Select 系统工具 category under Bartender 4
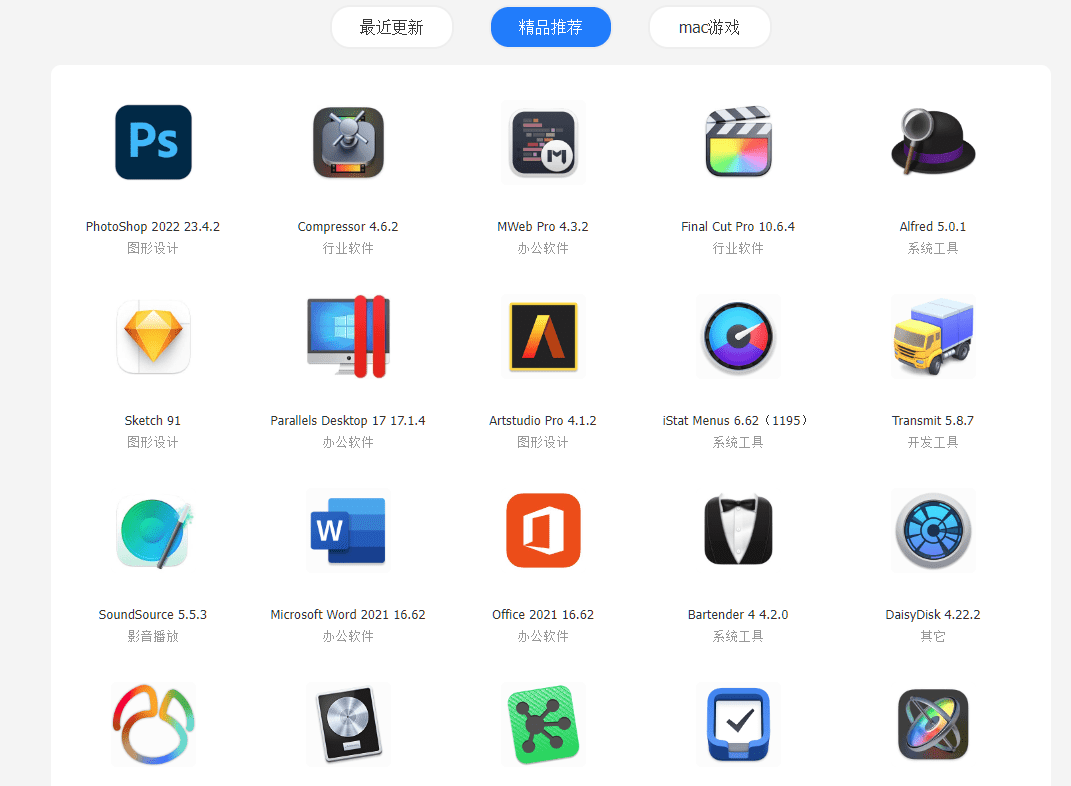This screenshot has width=1071, height=786. click(x=738, y=636)
